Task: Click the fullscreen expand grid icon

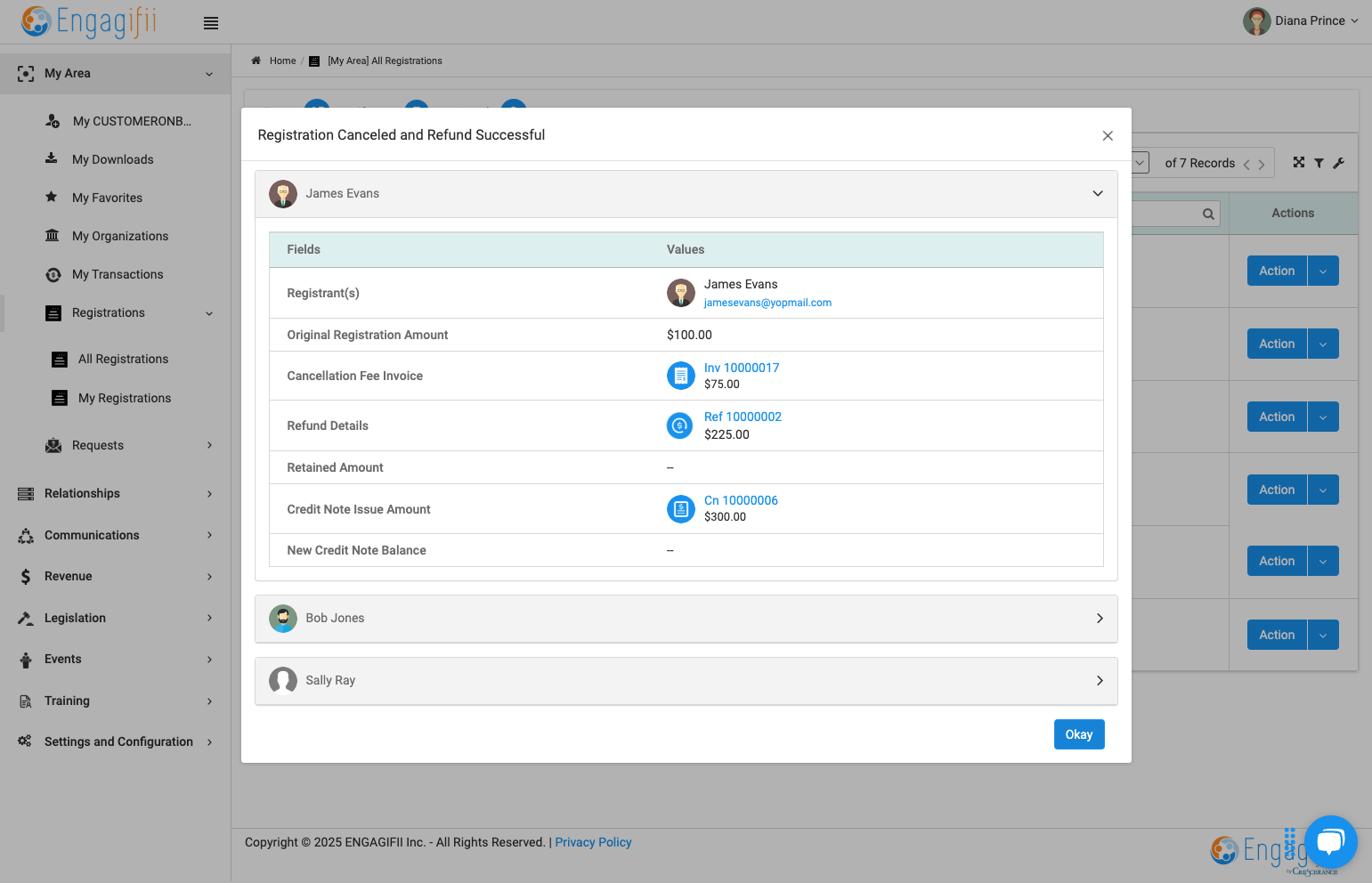Action: click(1299, 162)
